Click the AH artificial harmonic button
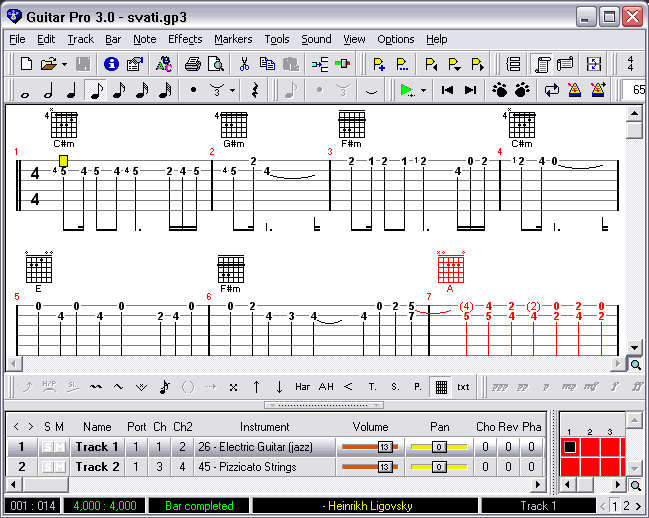Screen dimensions: 649x518 pos(326,387)
